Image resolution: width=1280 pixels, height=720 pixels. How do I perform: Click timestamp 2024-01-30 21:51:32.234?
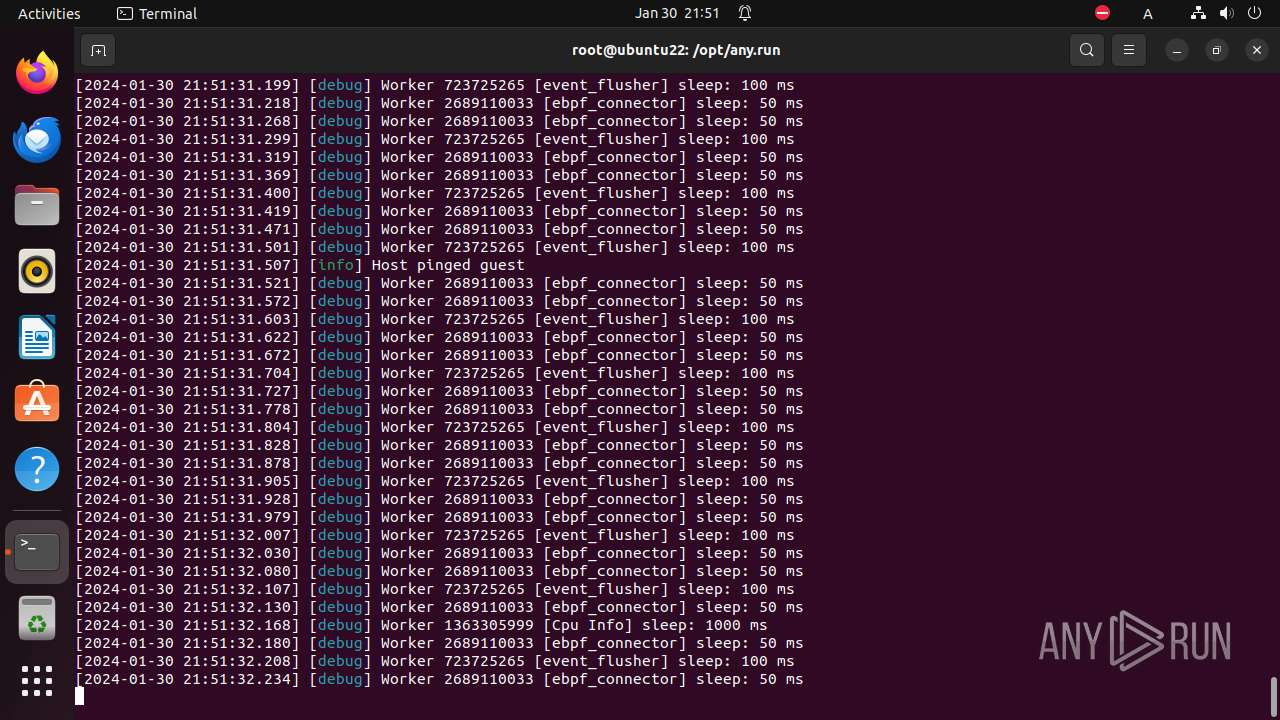coord(187,679)
